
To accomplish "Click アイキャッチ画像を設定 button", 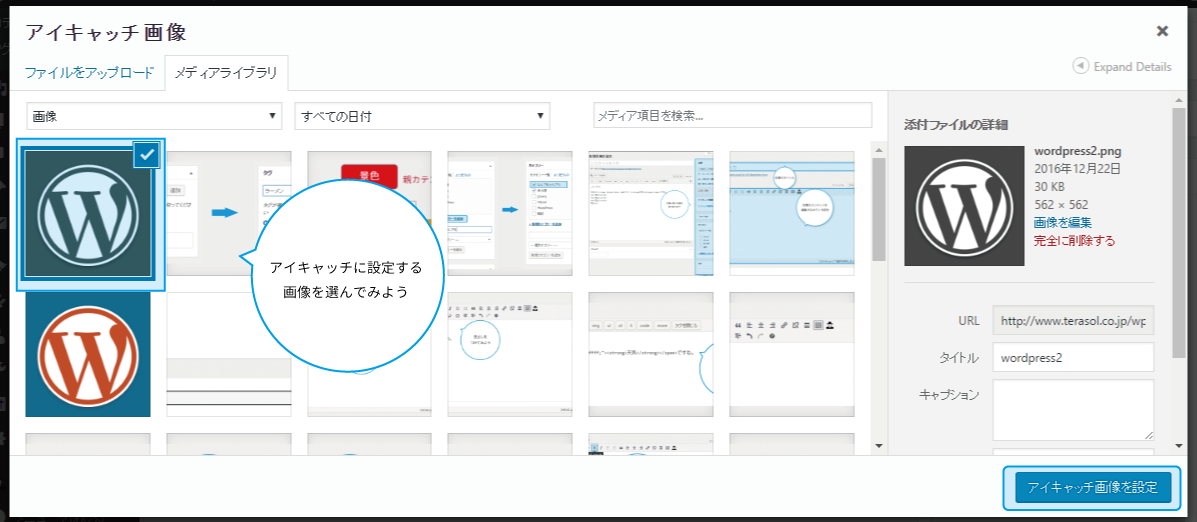I will [x=1092, y=488].
